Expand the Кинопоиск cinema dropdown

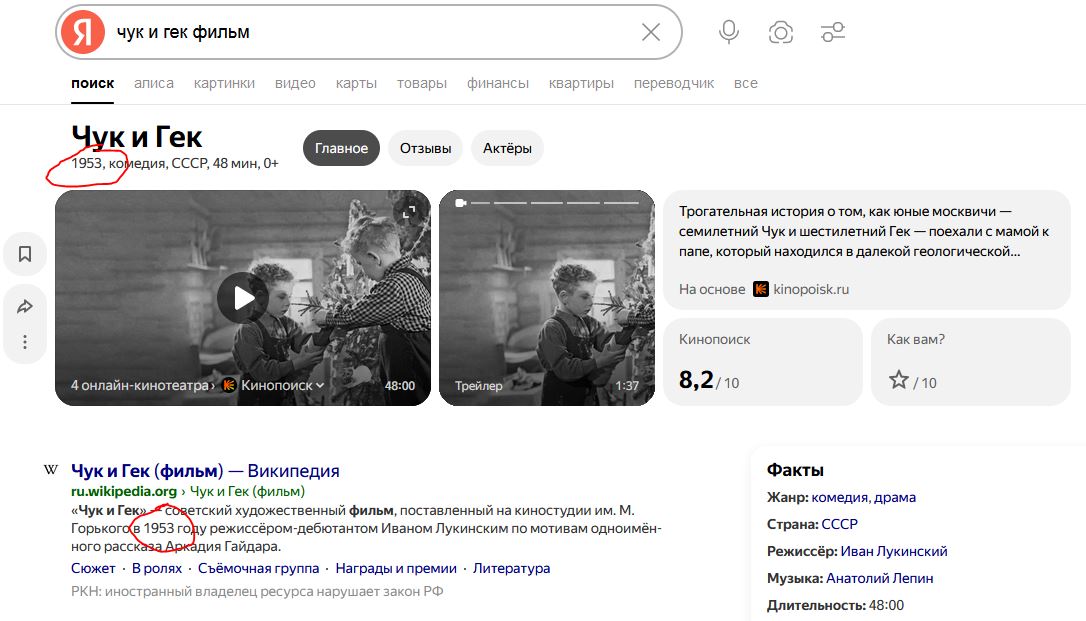coord(274,386)
